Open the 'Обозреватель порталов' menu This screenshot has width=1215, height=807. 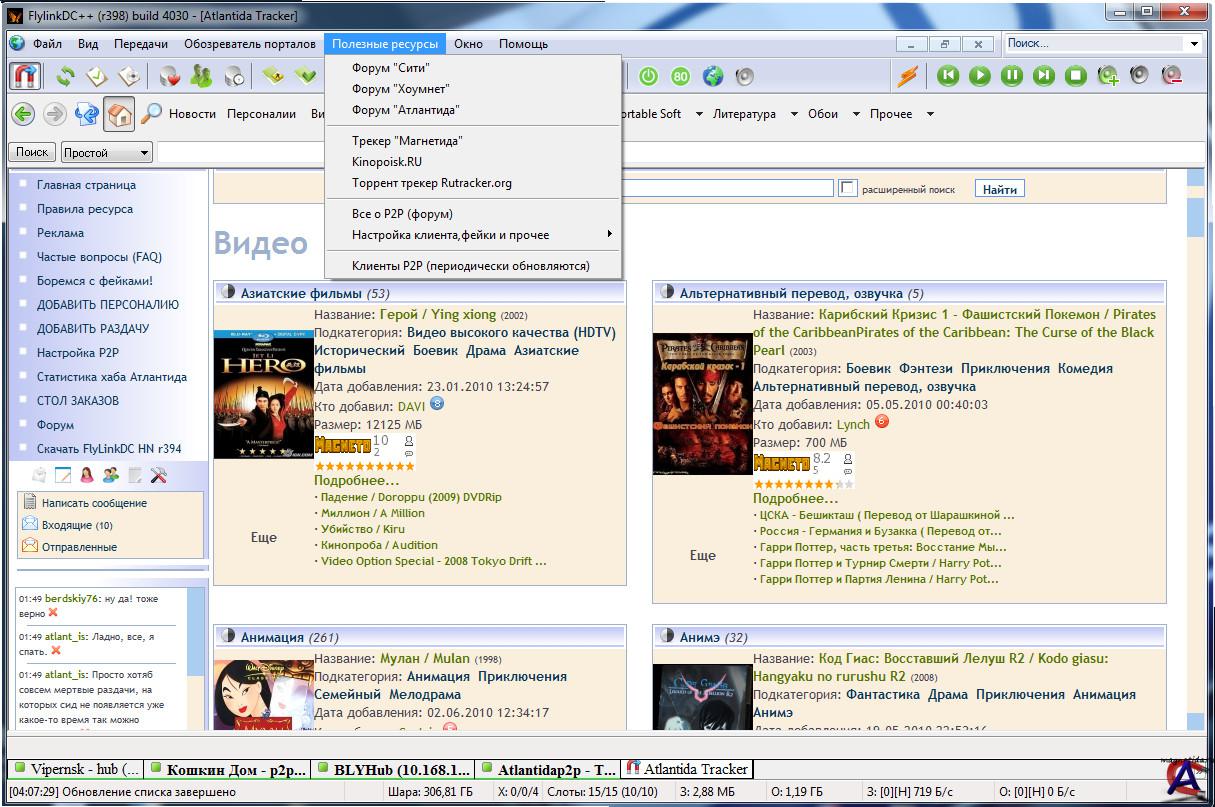(248, 44)
